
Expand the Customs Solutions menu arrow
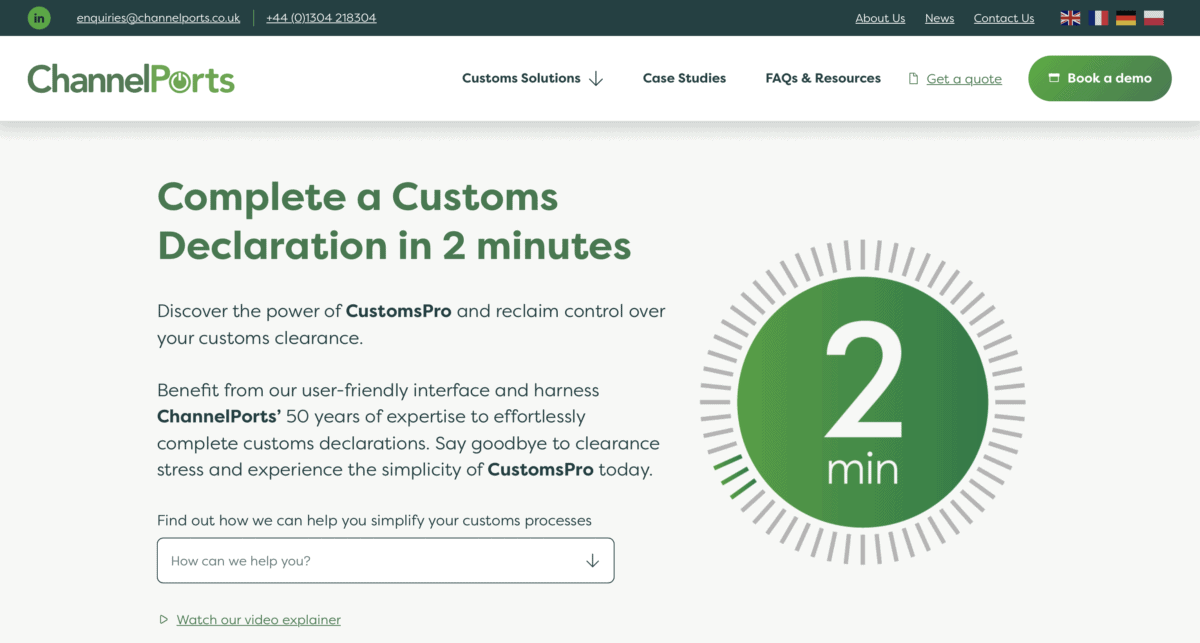[596, 79]
